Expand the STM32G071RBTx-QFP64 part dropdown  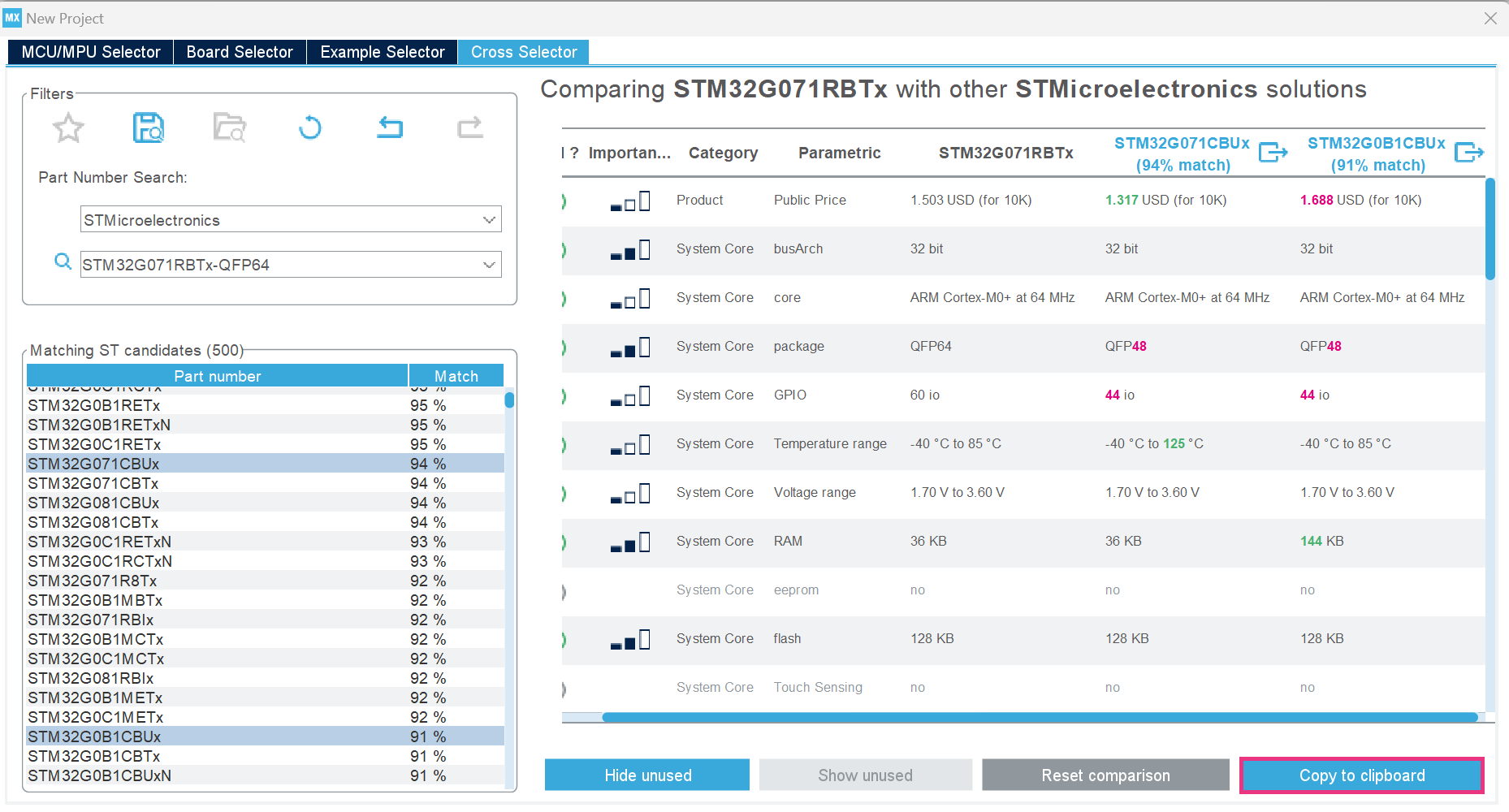(x=489, y=264)
